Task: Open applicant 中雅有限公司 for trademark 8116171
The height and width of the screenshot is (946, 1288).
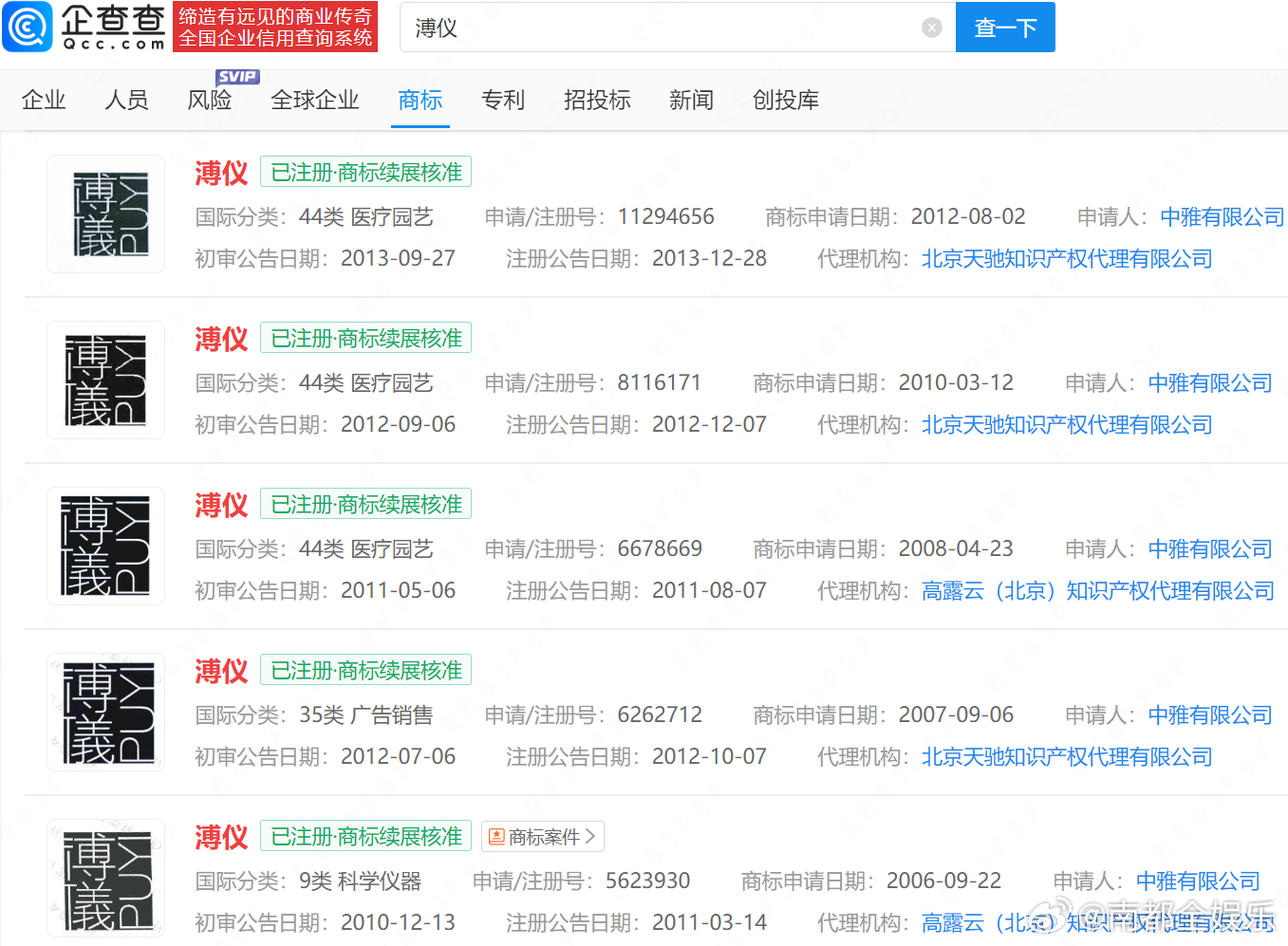Action: [1210, 383]
